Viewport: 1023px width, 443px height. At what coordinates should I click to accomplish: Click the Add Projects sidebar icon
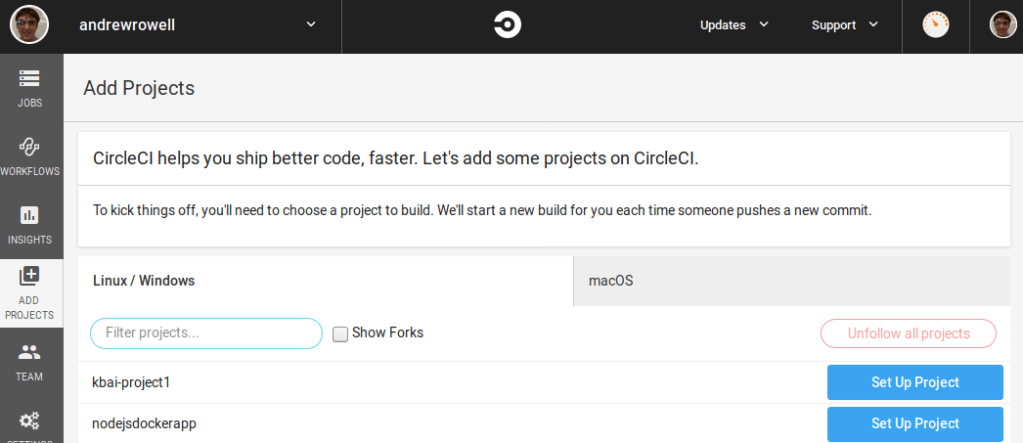point(30,276)
